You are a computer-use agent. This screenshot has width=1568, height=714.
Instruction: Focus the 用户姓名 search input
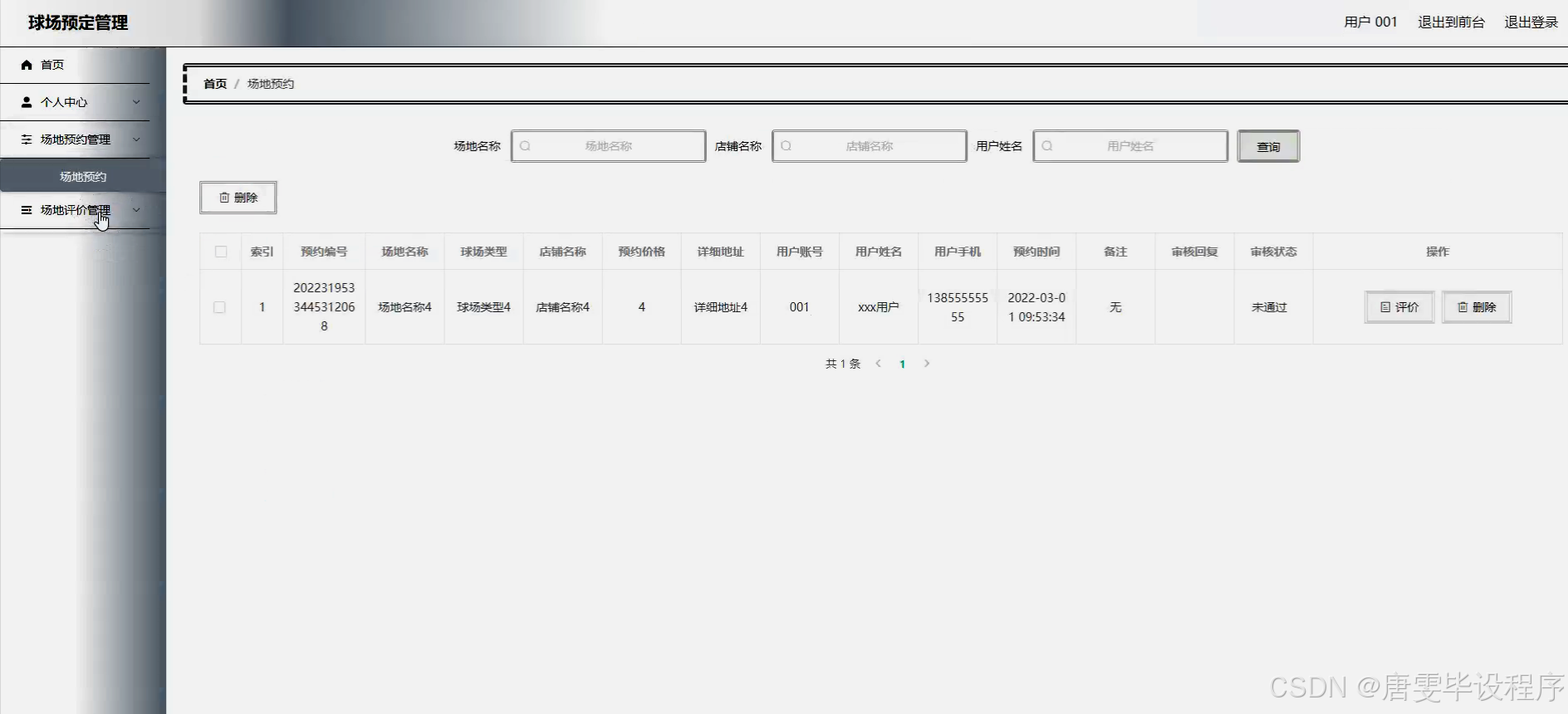(1130, 146)
